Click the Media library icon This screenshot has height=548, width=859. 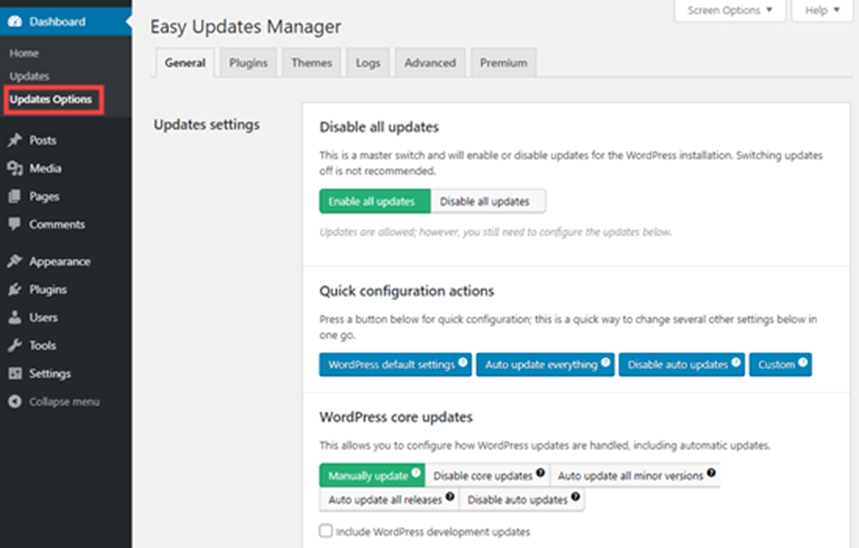pos(15,168)
